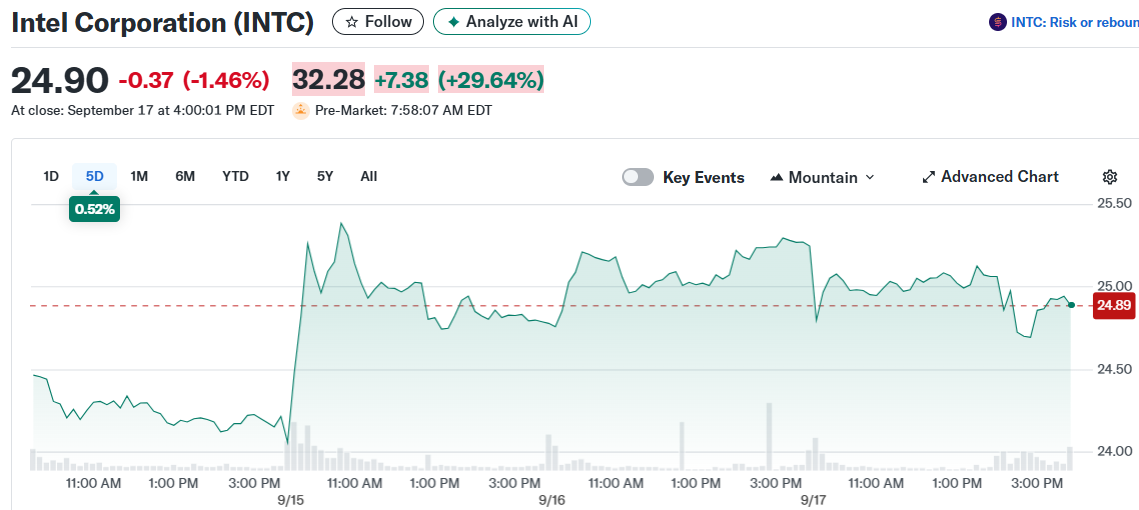Viewport: 1139px width, 510px height.
Task: Click the INTC news badge icon
Action: (998, 23)
